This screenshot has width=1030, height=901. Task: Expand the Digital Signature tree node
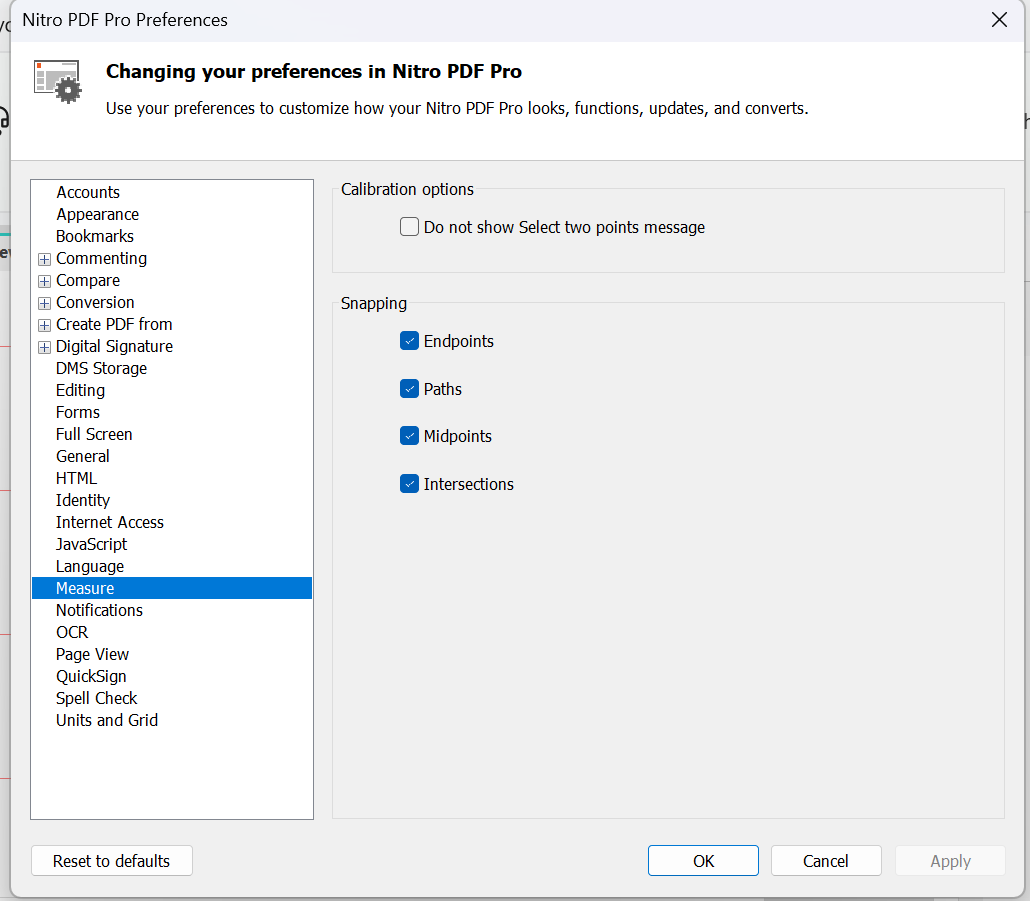click(x=44, y=347)
